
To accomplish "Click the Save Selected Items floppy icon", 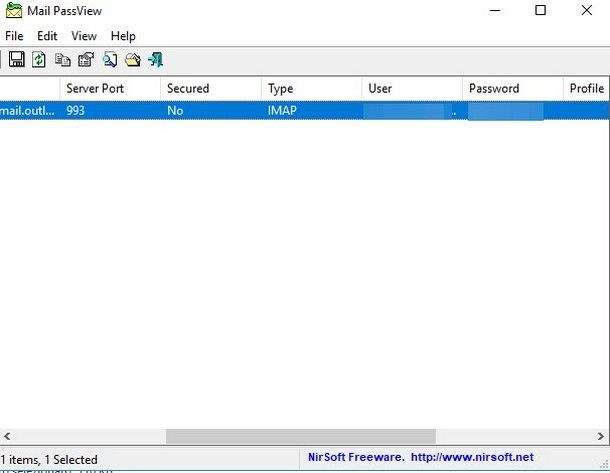I will 16,60.
